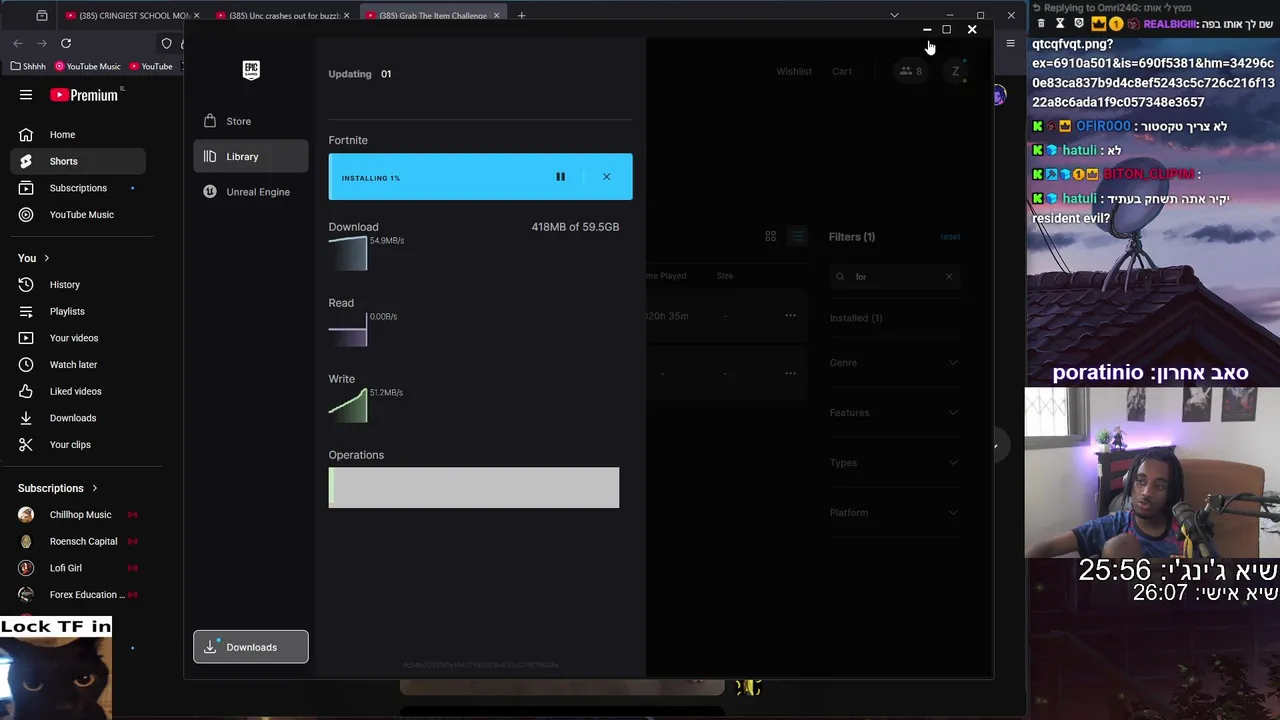Open Playlists in the YouTube sidebar
Viewport: 1280px width, 720px height.
pyautogui.click(x=78, y=311)
